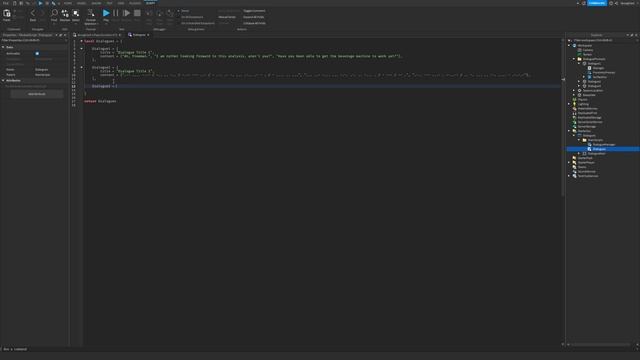640x360 pixels.
Task: Select ServerStorage in Explorer
Action: coord(587,127)
